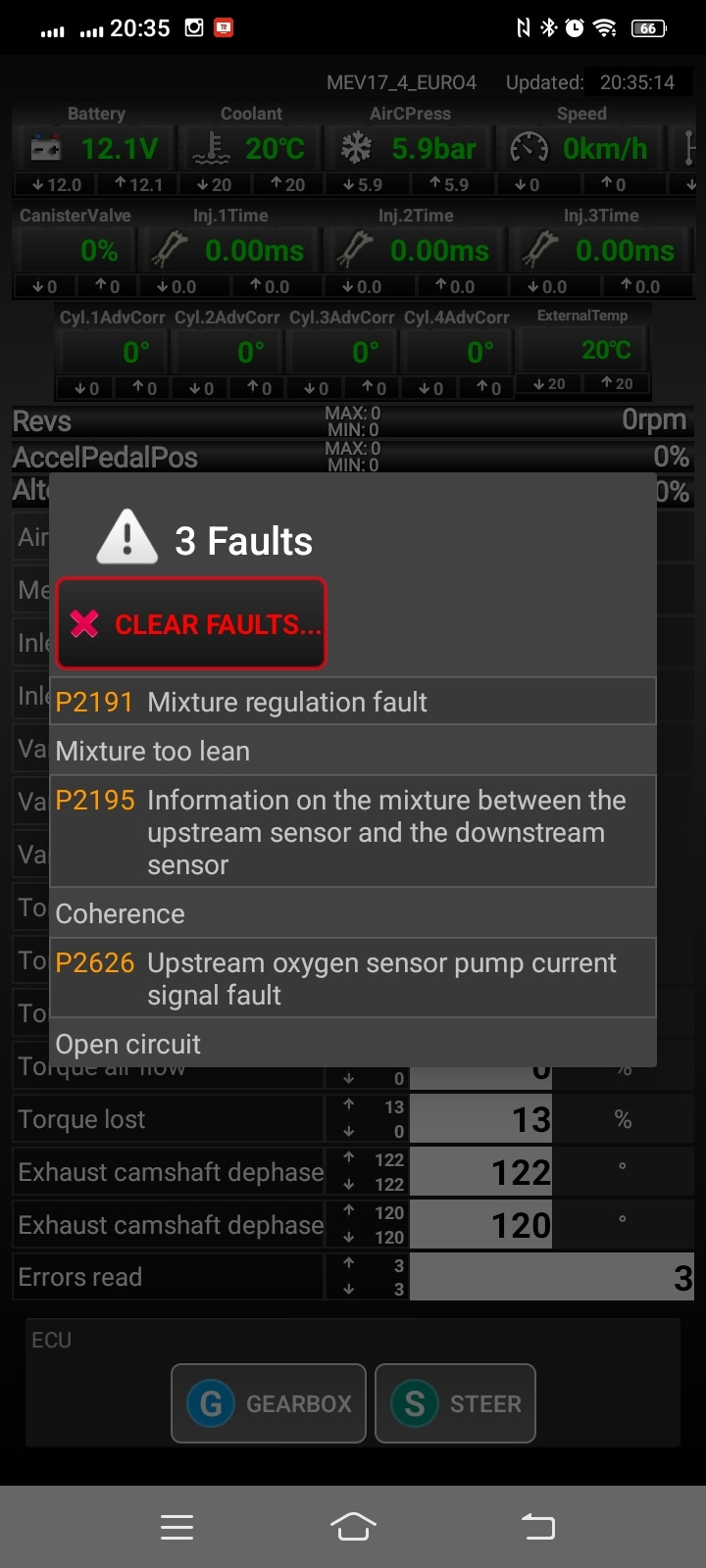The height and width of the screenshot is (1568, 706).
Task: Tap the Inj.1Time injector icon
Action: click(170, 250)
